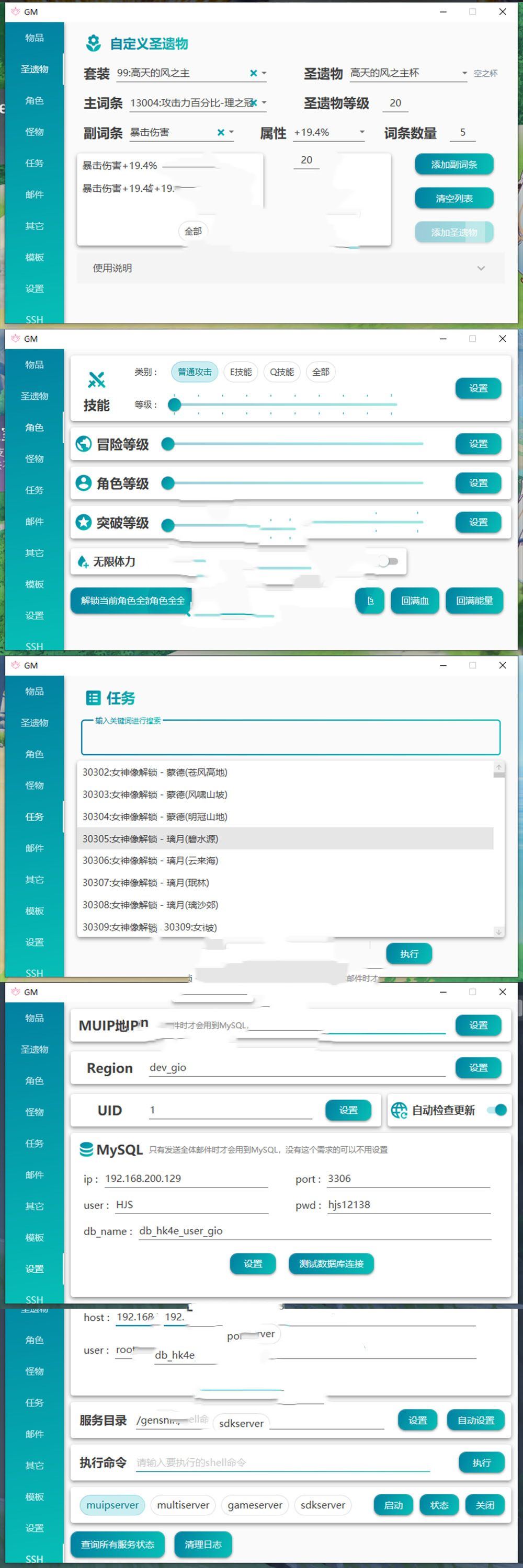
Task: Open the 圣遗物 高天的风之主杯 dropdown
Action: pos(464,73)
